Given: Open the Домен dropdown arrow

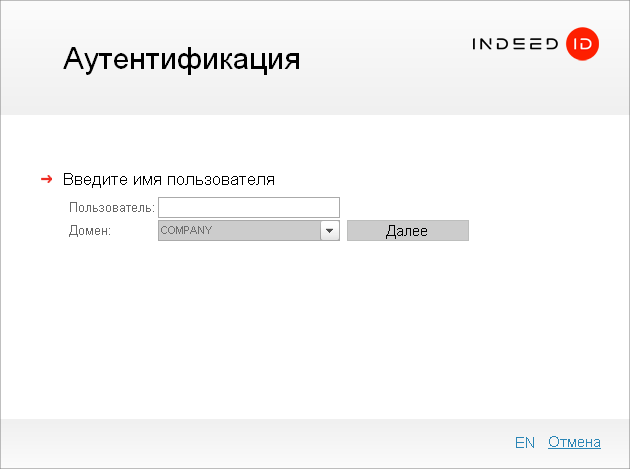Looking at the screenshot, I should coord(330,231).
